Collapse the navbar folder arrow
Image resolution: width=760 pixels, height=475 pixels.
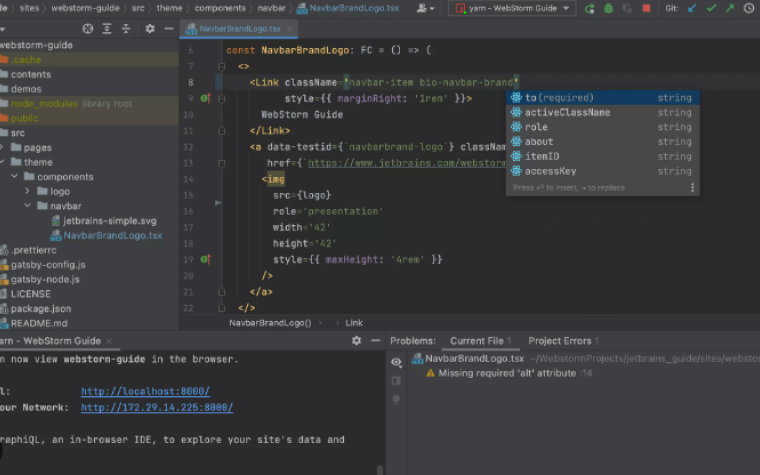(27, 206)
